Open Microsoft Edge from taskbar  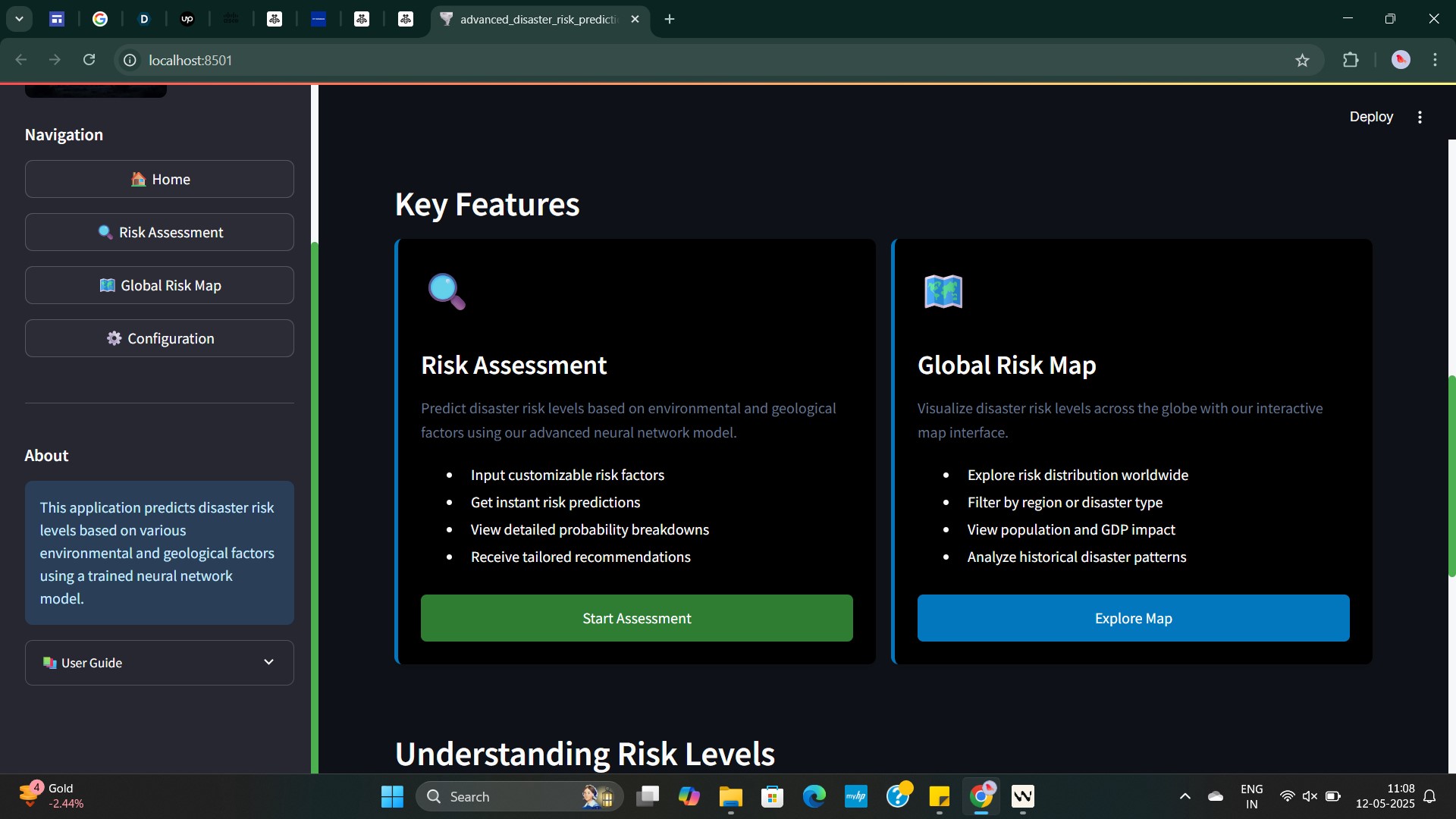click(x=814, y=796)
